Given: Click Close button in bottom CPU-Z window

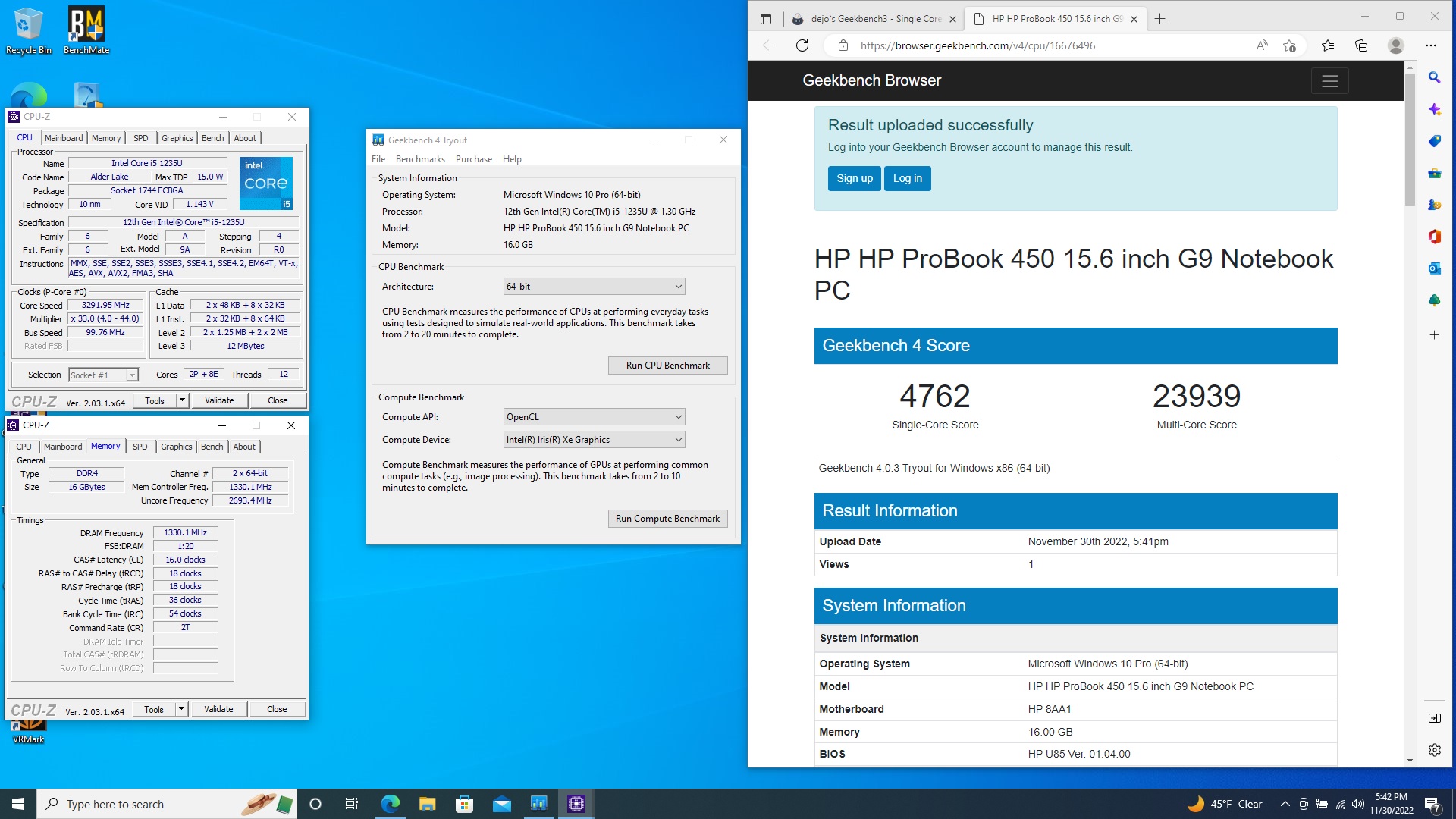Looking at the screenshot, I should click(x=277, y=709).
